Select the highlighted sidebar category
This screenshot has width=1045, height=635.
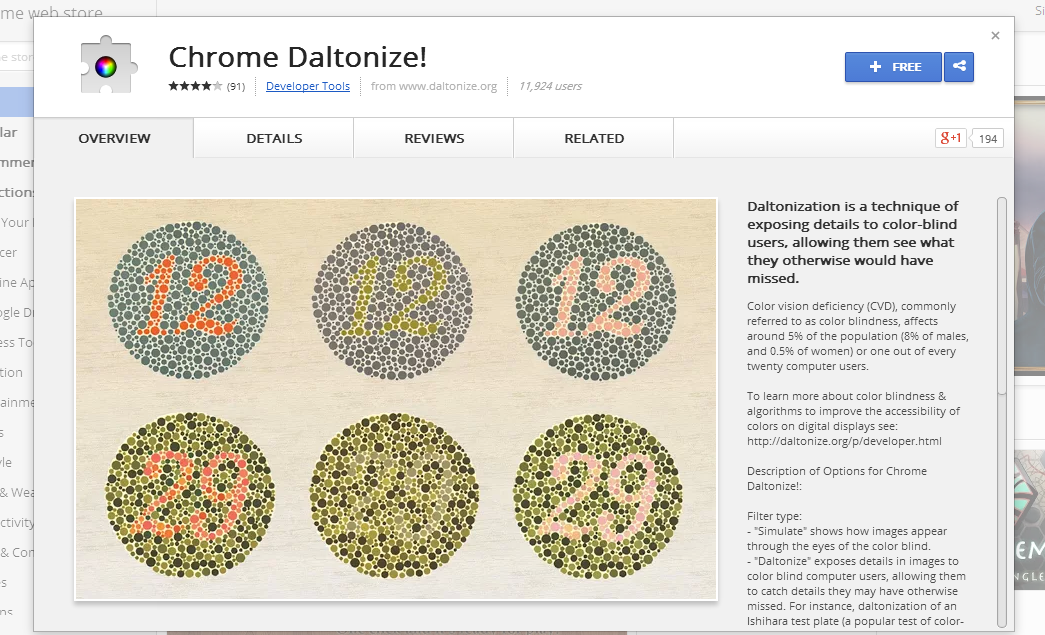pos(15,101)
